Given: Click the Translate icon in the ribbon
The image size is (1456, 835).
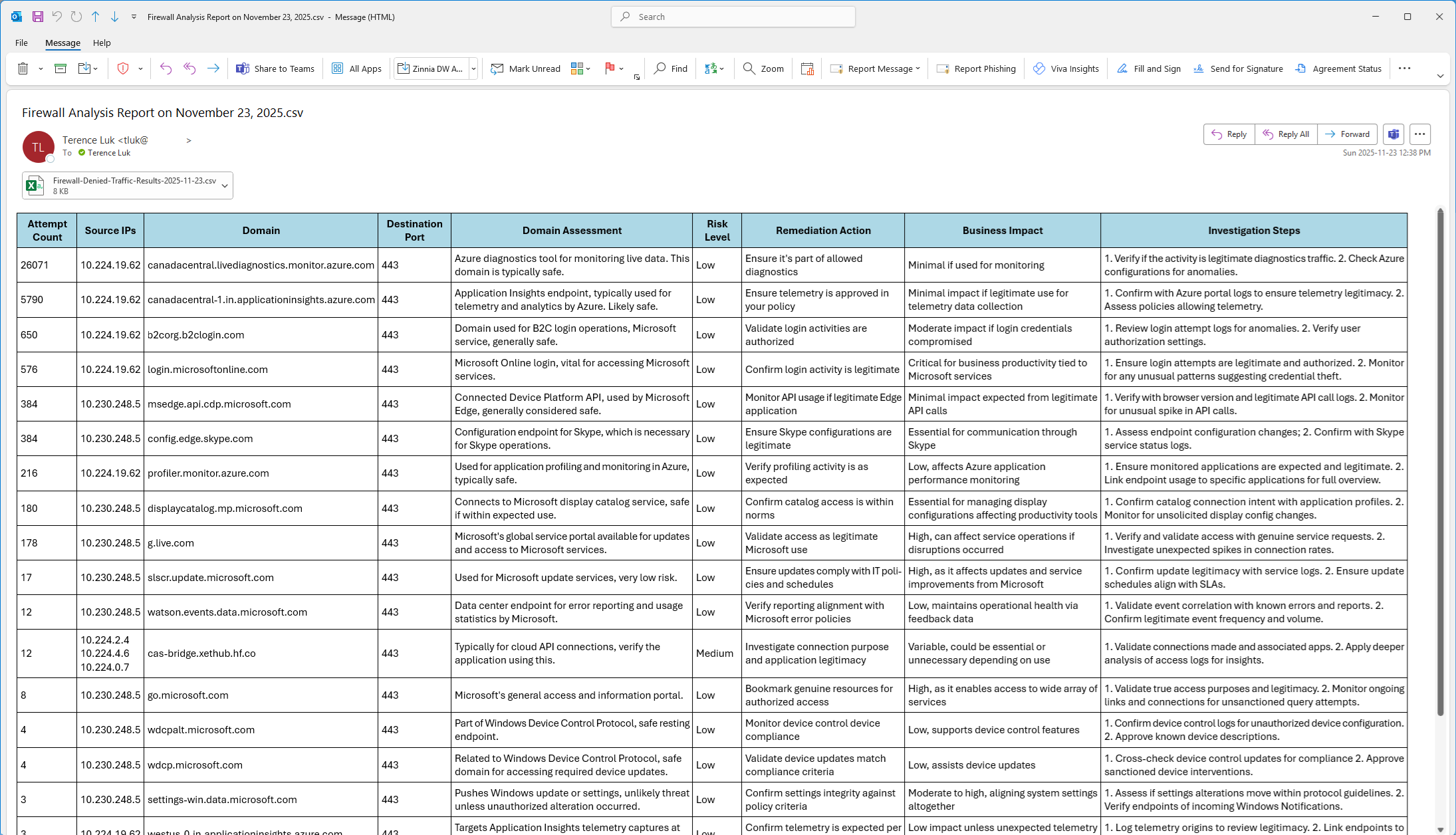Looking at the screenshot, I should pos(711,68).
